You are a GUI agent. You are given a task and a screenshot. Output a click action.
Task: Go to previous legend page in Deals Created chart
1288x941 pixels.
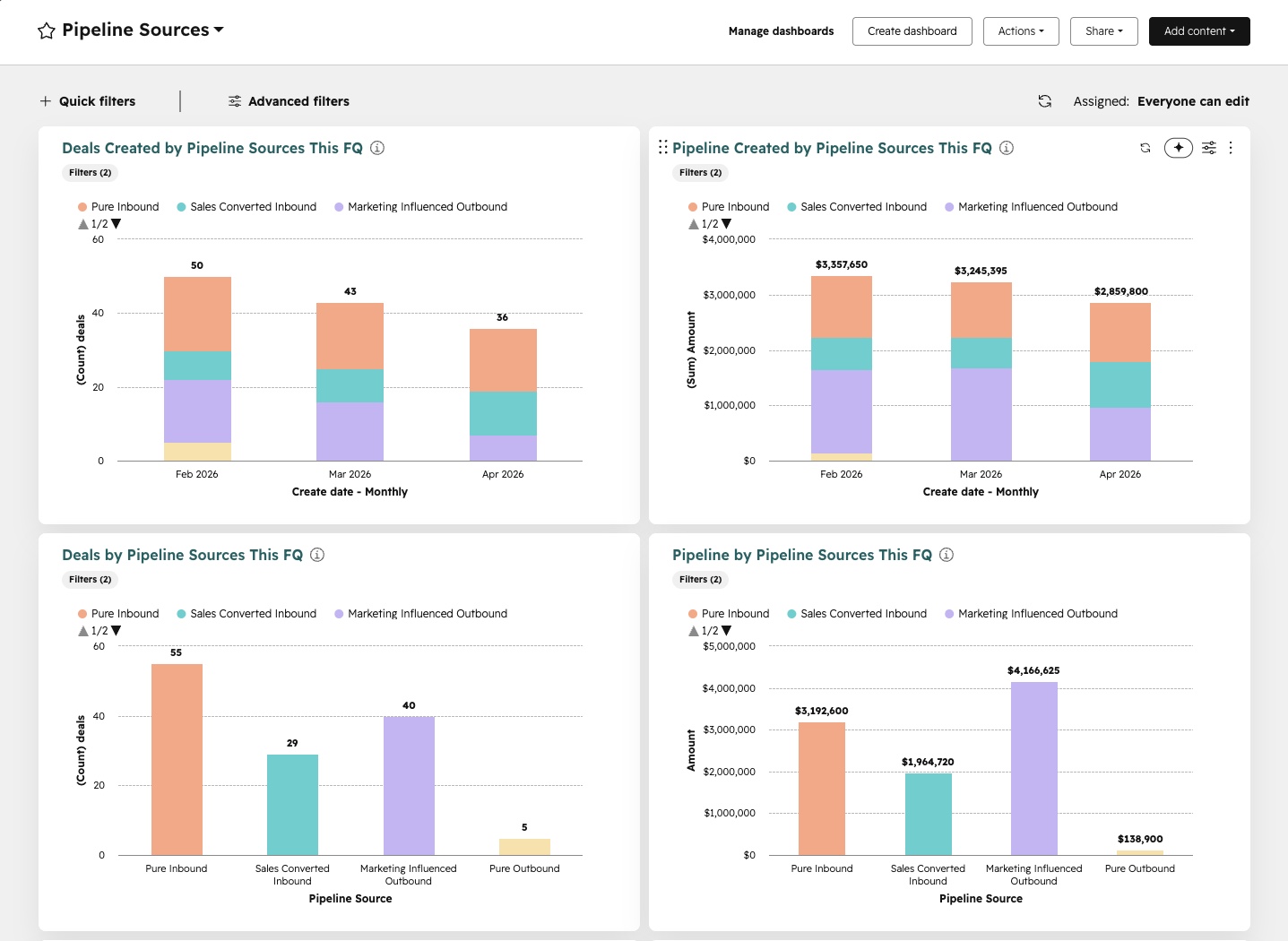click(x=83, y=224)
